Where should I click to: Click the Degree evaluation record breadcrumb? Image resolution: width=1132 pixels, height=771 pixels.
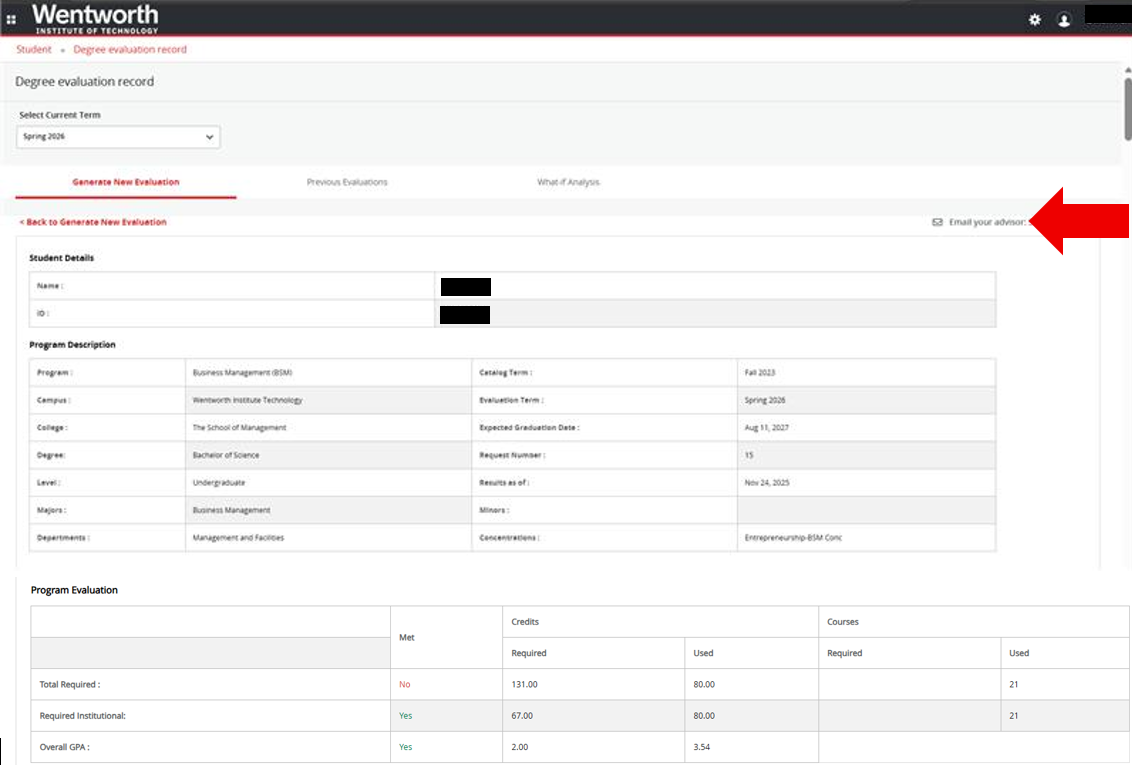coord(130,49)
